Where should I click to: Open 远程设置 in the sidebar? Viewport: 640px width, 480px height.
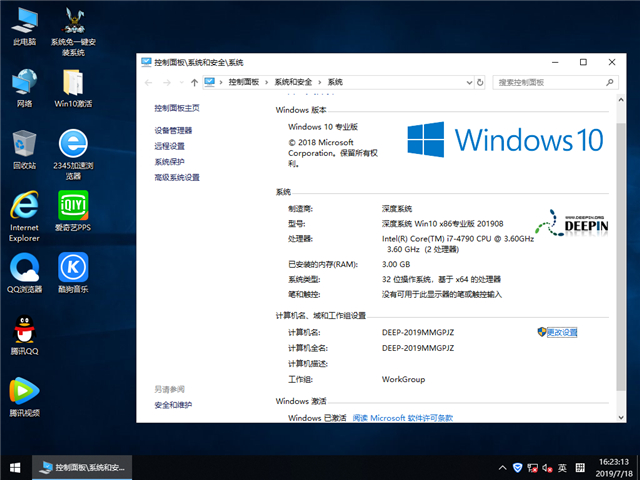169,146
